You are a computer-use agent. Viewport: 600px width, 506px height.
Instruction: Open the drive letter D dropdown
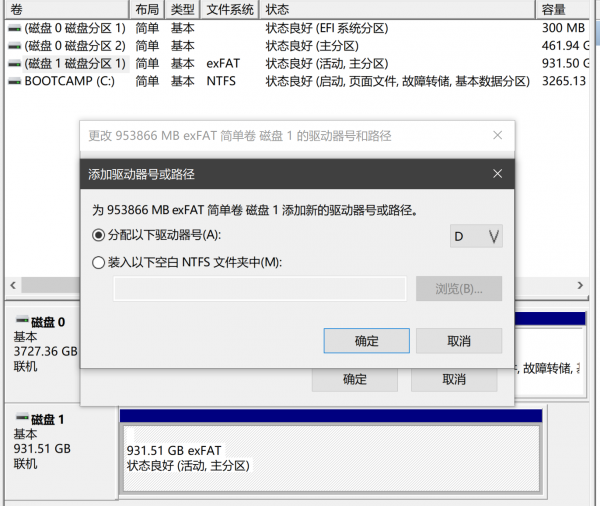point(476,236)
